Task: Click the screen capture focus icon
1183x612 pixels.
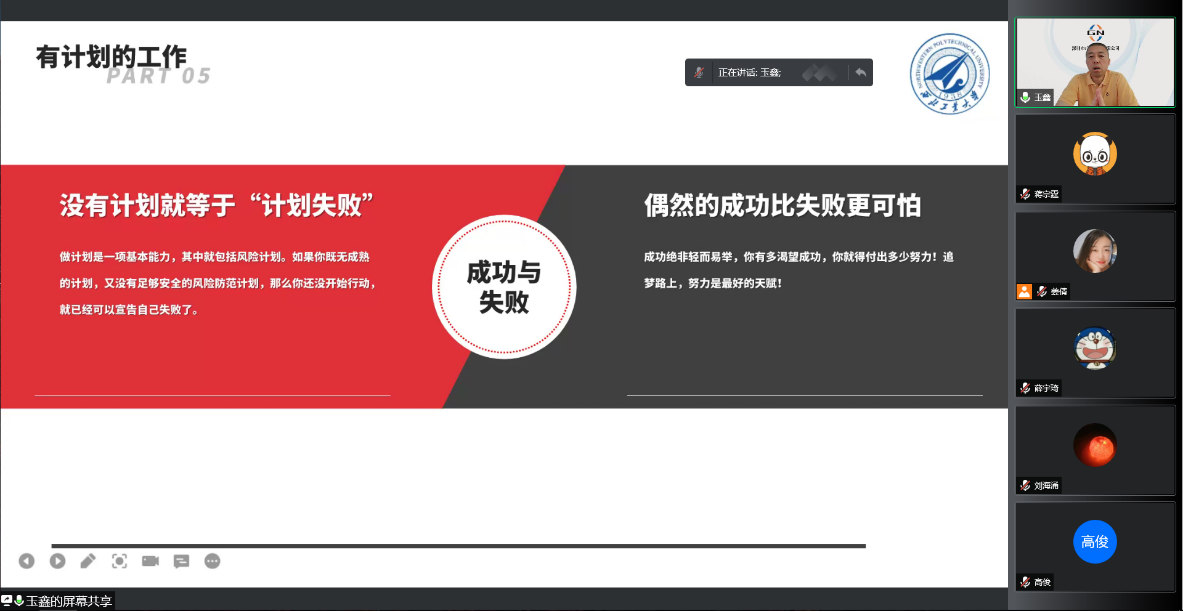Action: click(119, 561)
